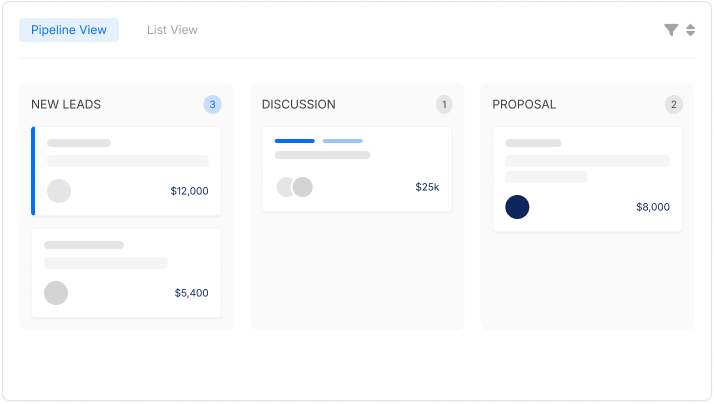714x404 pixels.
Task: Switch to the Pipeline View tab
Action: tap(69, 30)
